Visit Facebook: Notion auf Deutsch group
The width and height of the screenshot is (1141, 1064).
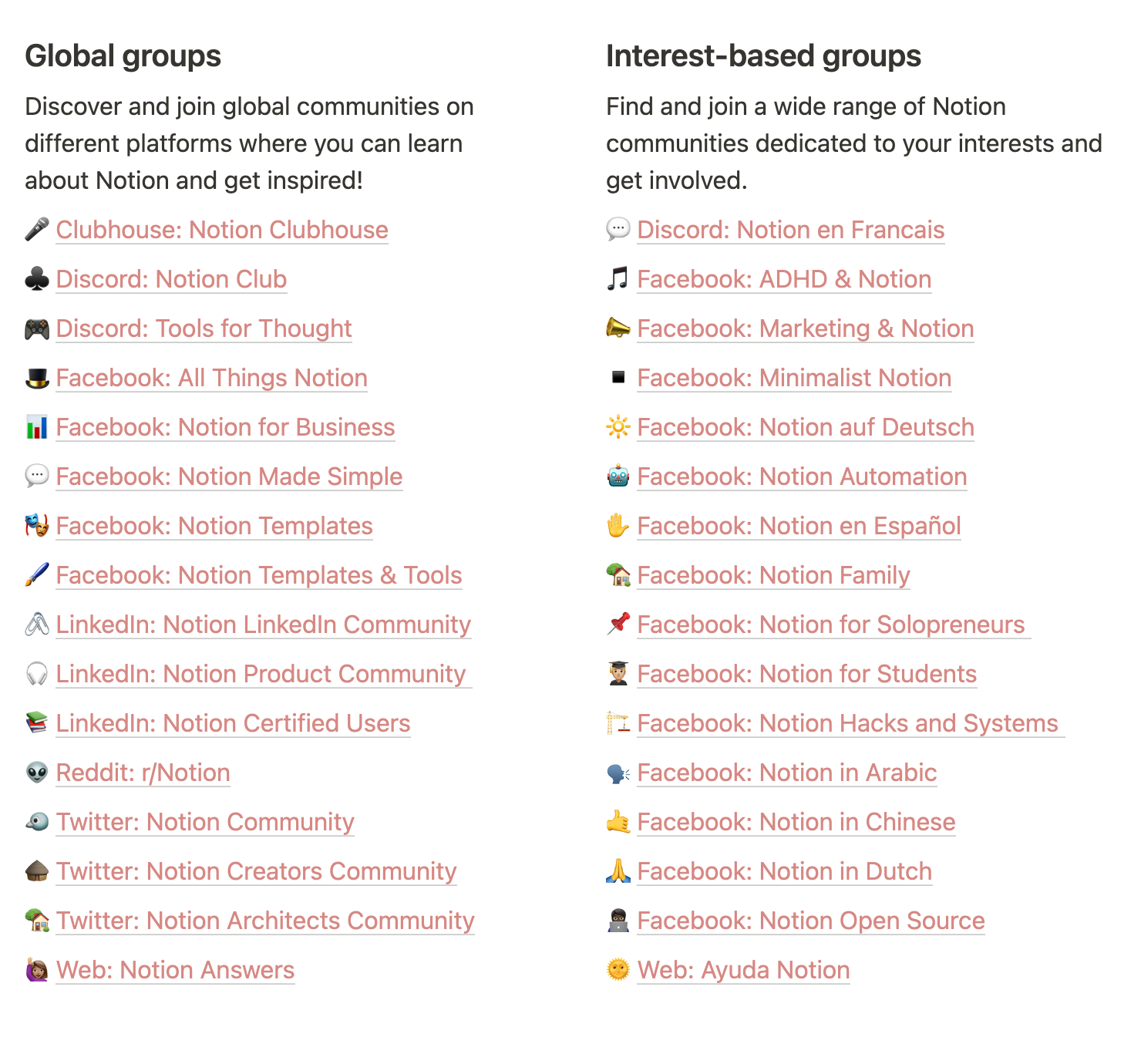coord(805,428)
